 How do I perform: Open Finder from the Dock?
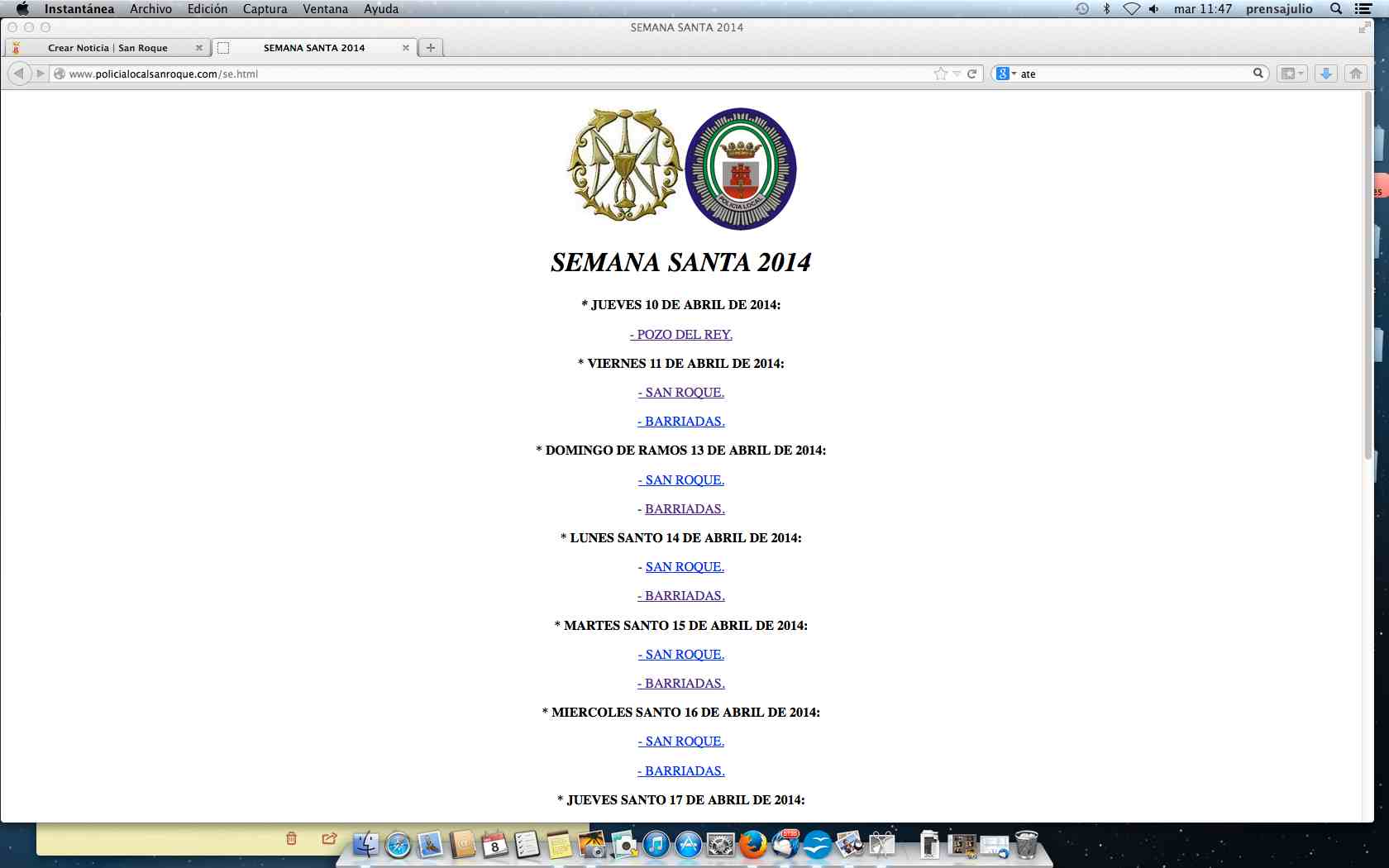pos(365,845)
